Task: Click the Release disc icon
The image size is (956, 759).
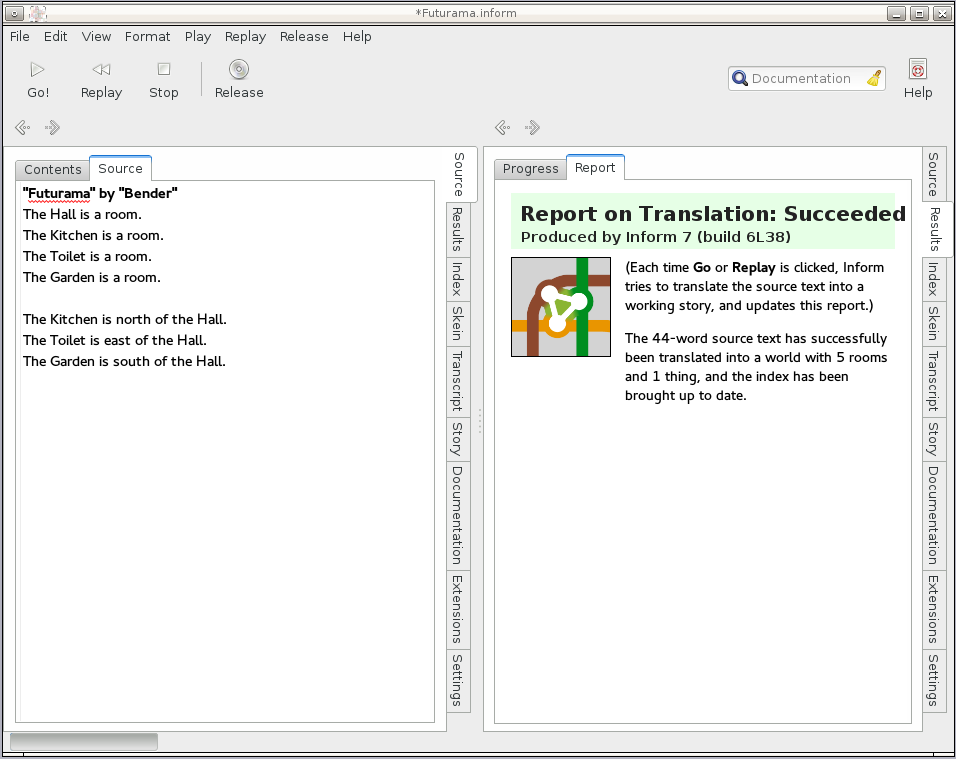Action: click(238, 70)
